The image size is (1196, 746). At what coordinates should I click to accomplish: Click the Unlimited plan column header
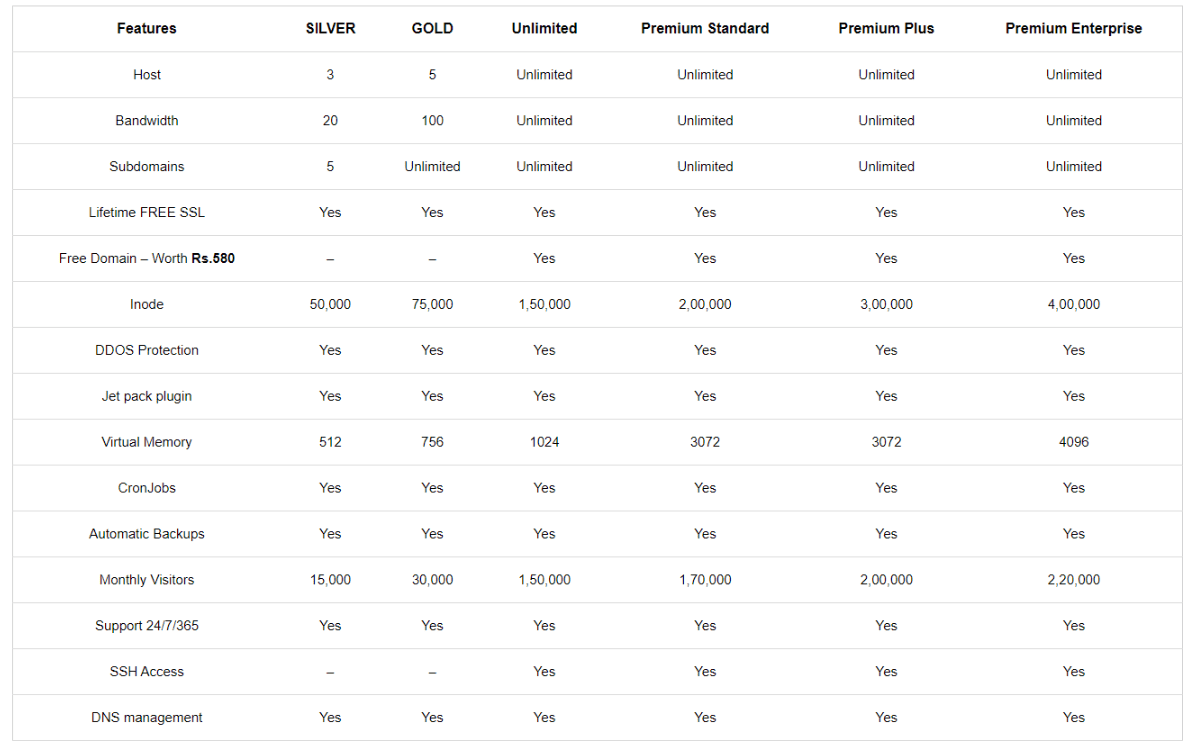point(544,28)
